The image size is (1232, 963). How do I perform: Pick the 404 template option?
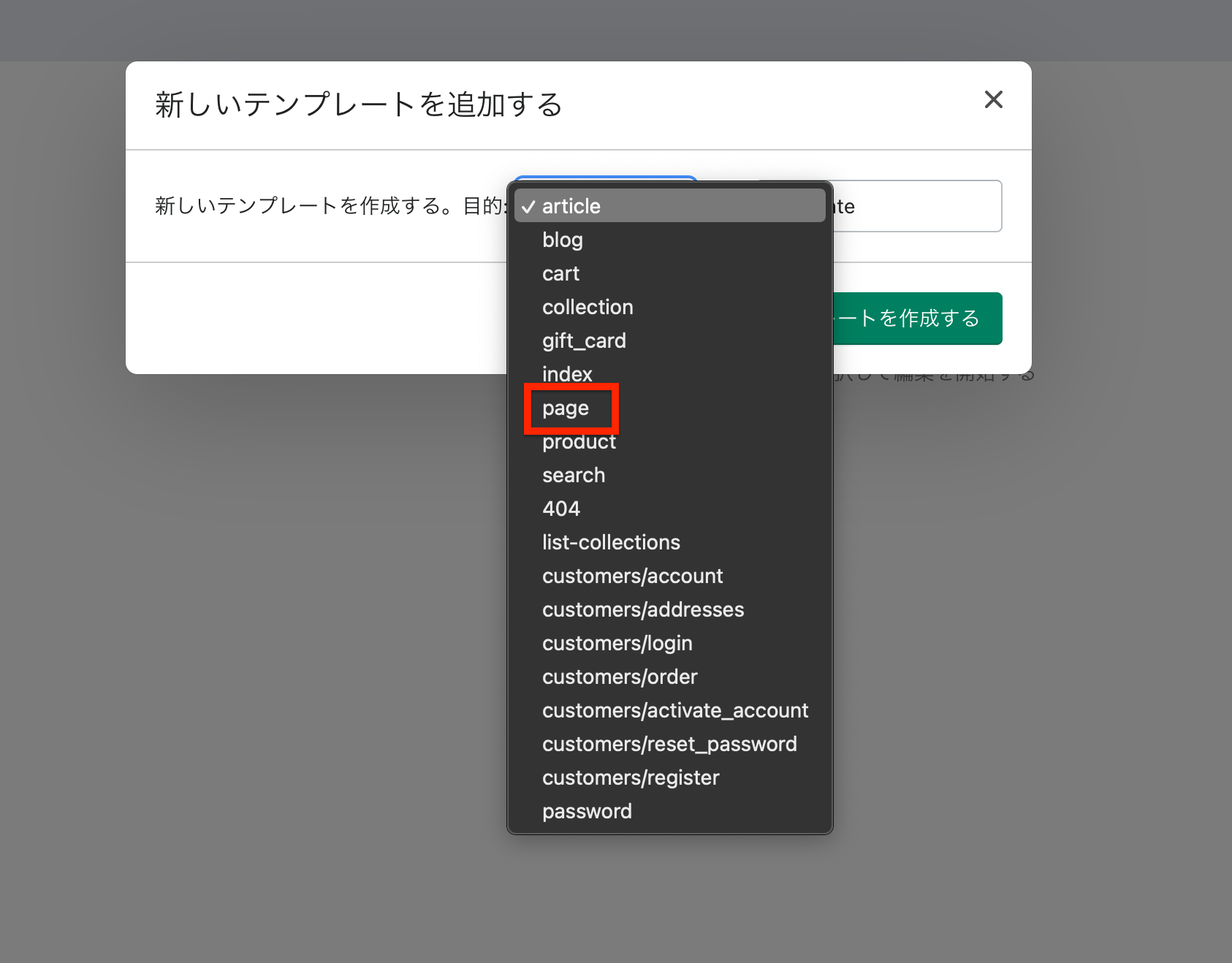[561, 509]
